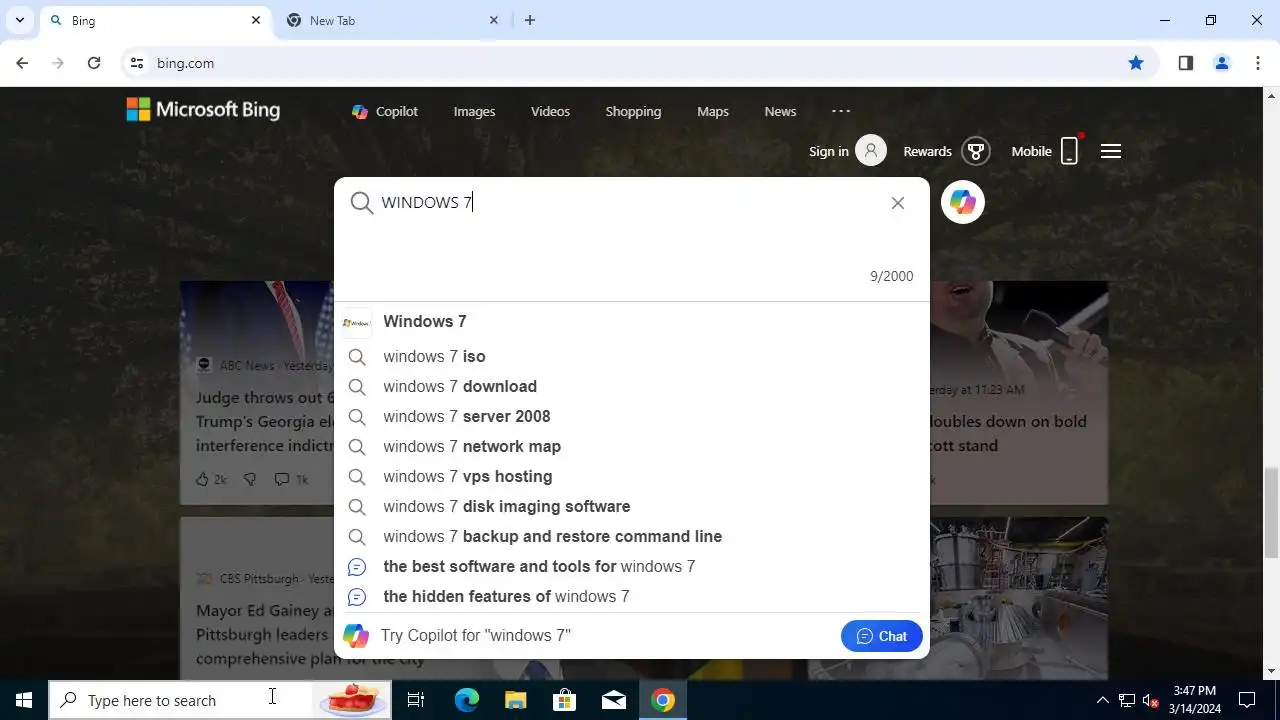Click the Sign in link
The height and width of the screenshot is (720, 1280).
click(829, 151)
